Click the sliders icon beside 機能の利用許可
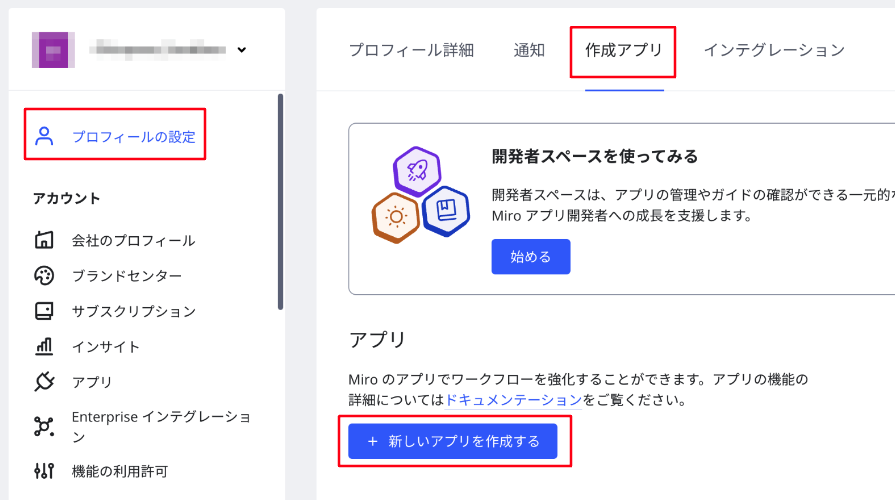The width and height of the screenshot is (895, 500). point(44,471)
